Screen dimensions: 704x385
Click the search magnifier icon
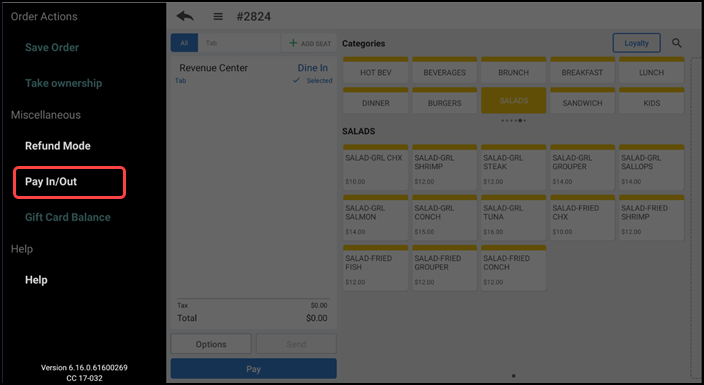[x=677, y=43]
